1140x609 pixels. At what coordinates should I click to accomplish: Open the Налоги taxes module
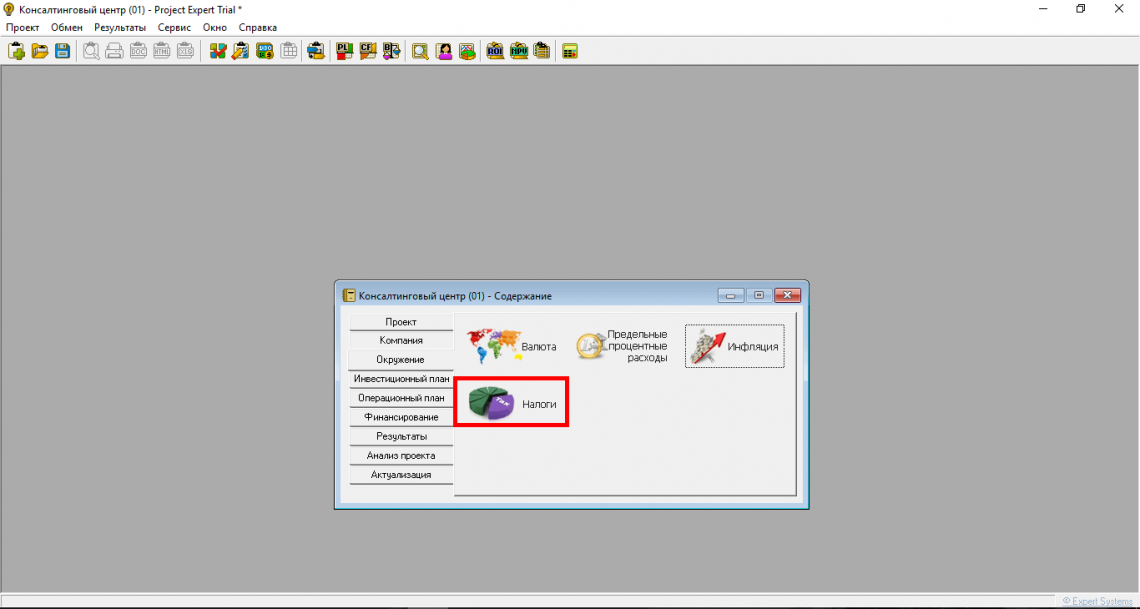pos(512,403)
